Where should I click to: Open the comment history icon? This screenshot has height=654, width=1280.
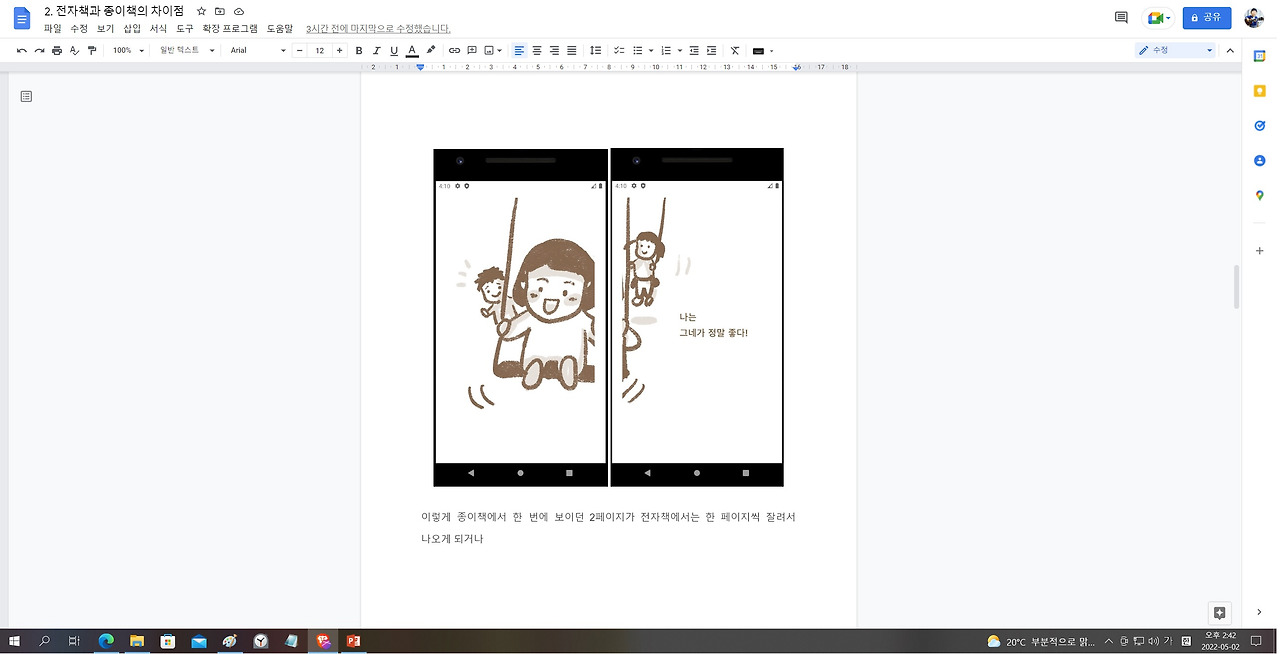click(1121, 18)
